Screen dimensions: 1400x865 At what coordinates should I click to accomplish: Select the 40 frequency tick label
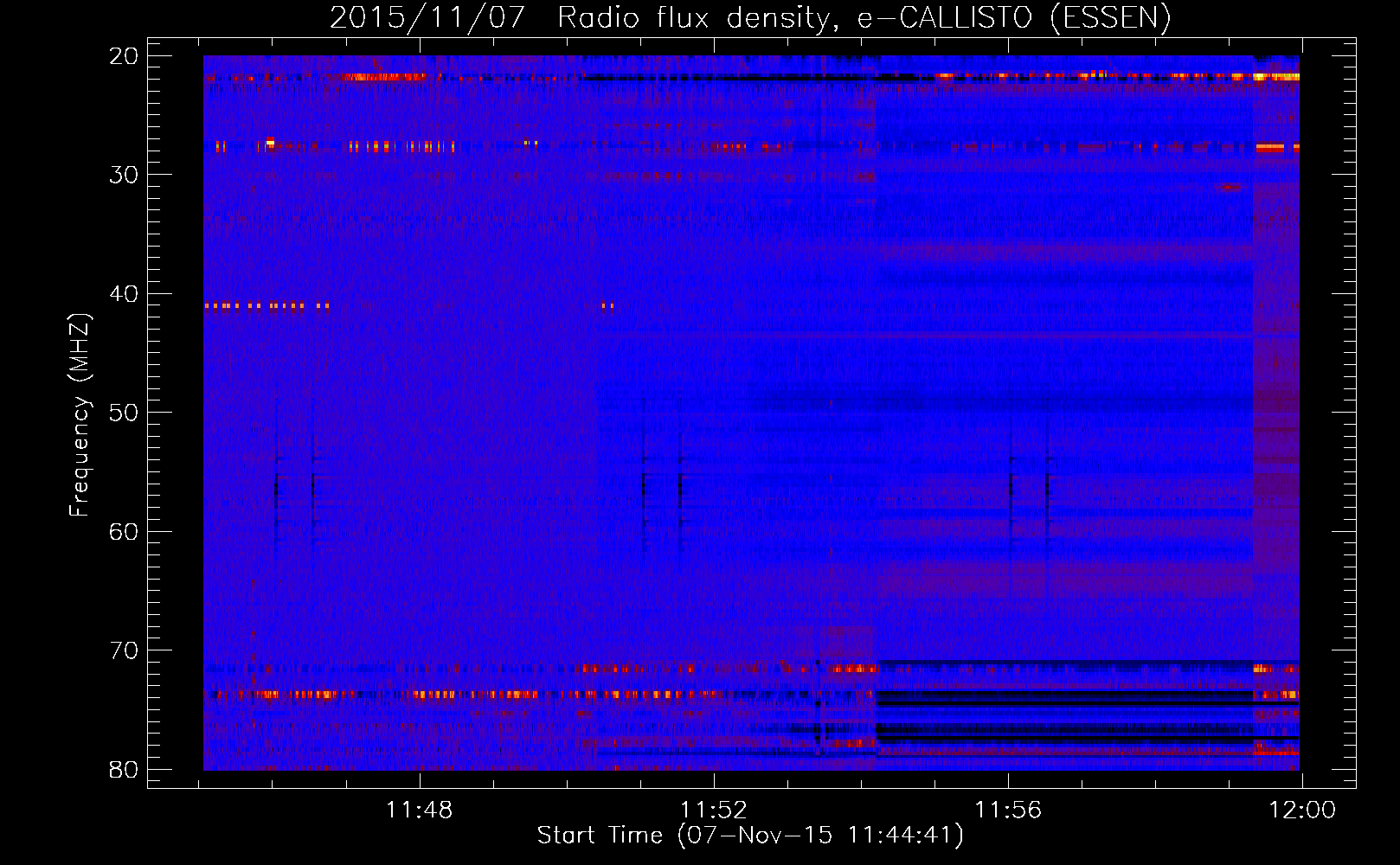coord(125,294)
